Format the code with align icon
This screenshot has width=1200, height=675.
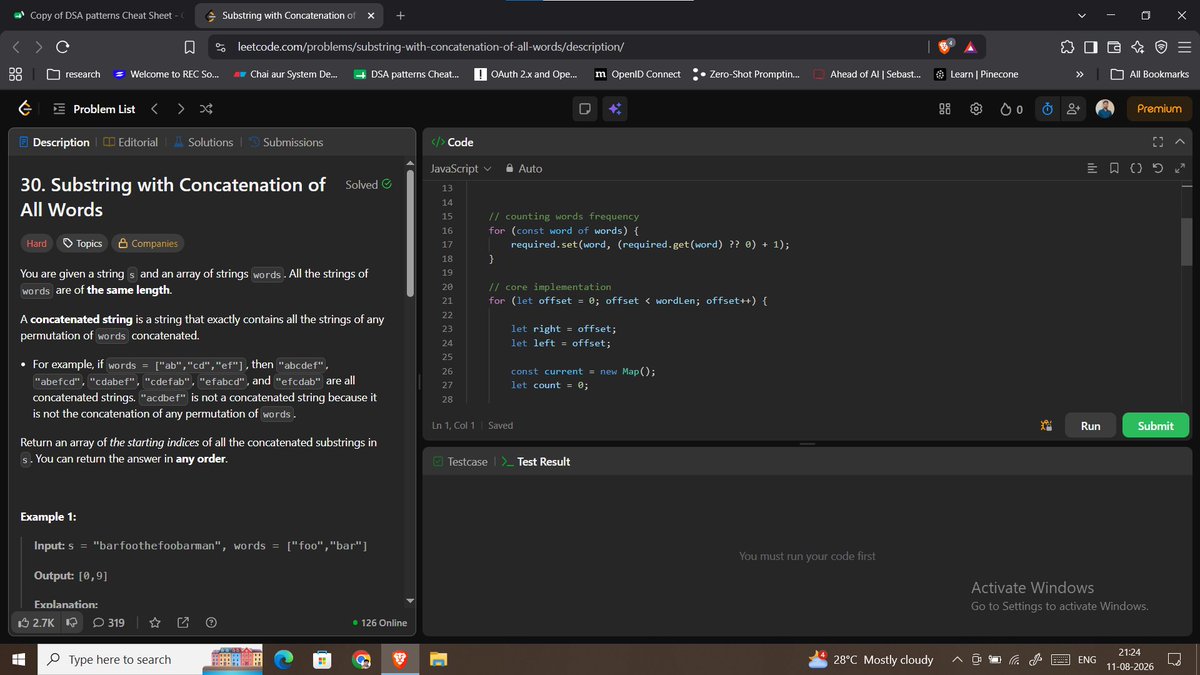pyautogui.click(x=1092, y=168)
